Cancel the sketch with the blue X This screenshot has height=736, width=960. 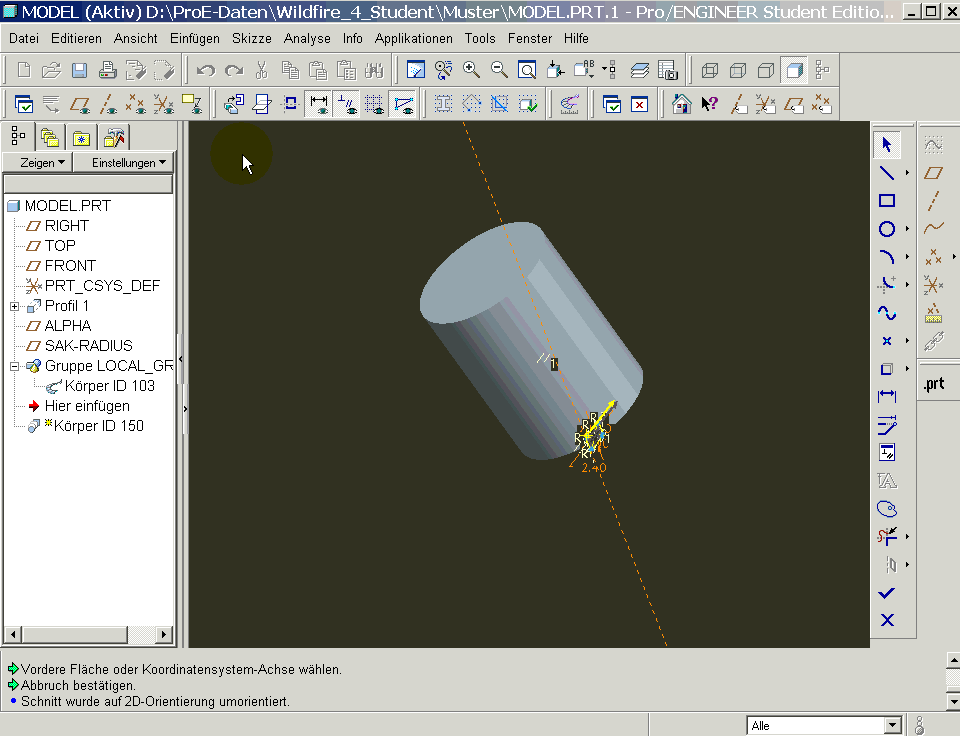coord(887,620)
